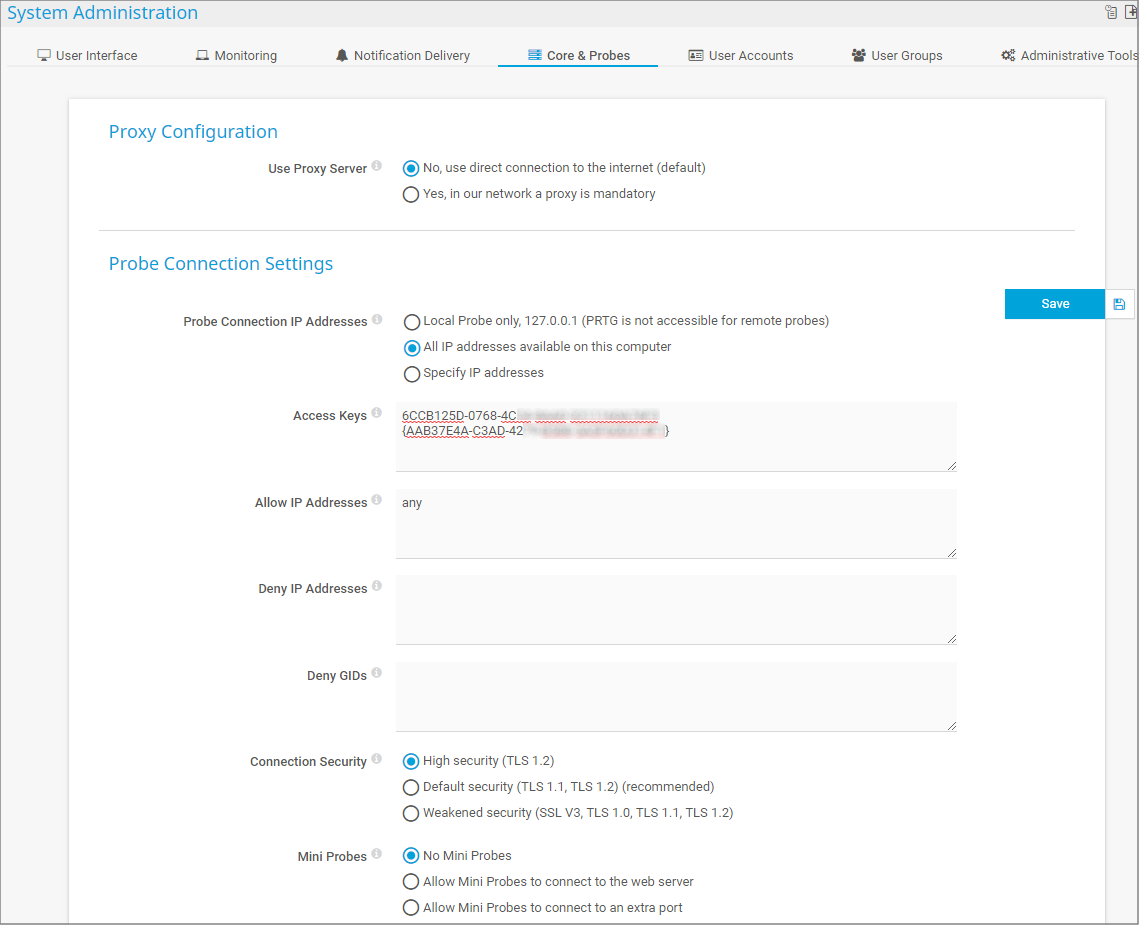
Task: Click help icon next to Mini Probes
Action: click(x=377, y=854)
